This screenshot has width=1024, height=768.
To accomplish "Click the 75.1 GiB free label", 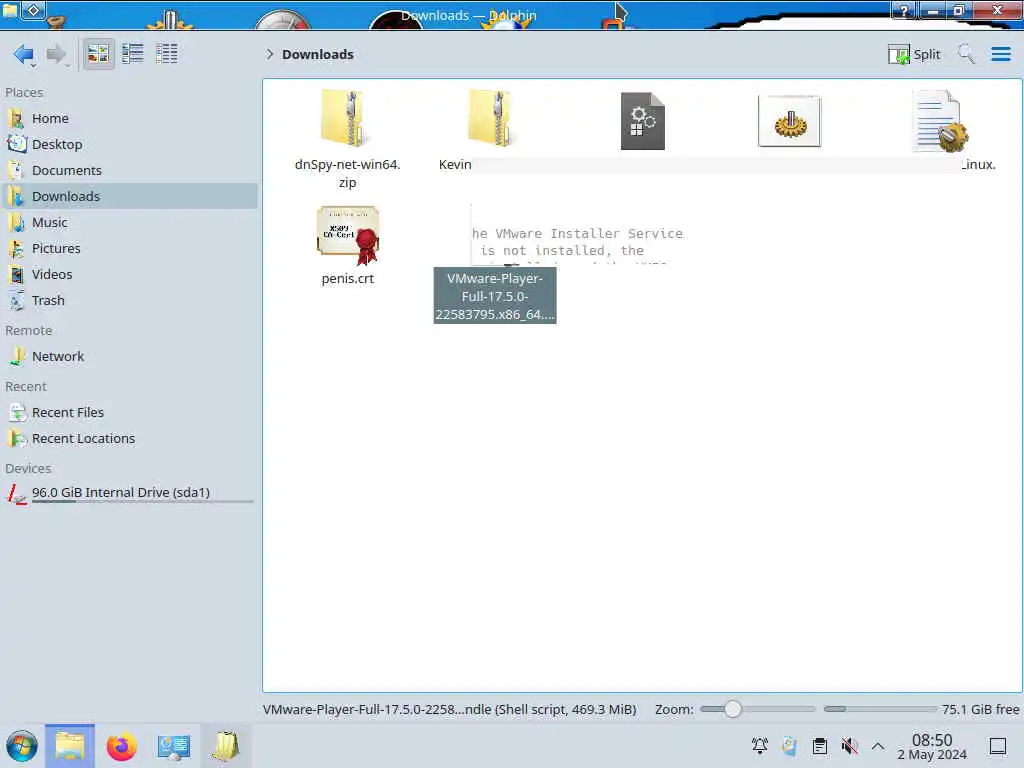I will (x=980, y=709).
